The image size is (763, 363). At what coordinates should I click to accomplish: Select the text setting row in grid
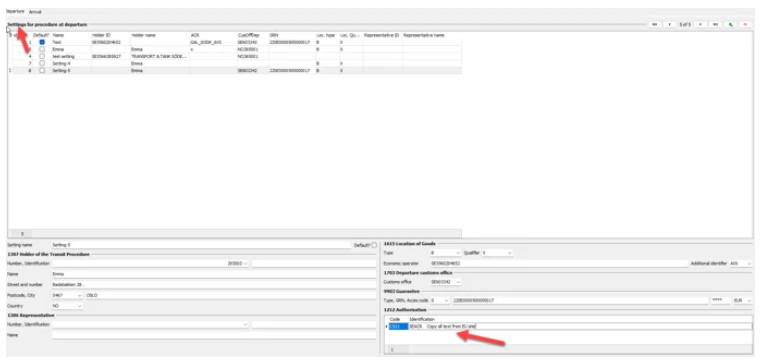coord(235,56)
